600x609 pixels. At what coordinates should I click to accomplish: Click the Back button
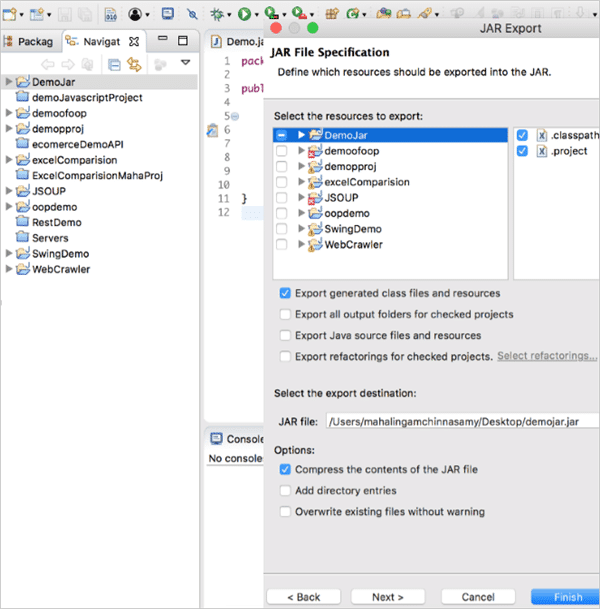(304, 597)
